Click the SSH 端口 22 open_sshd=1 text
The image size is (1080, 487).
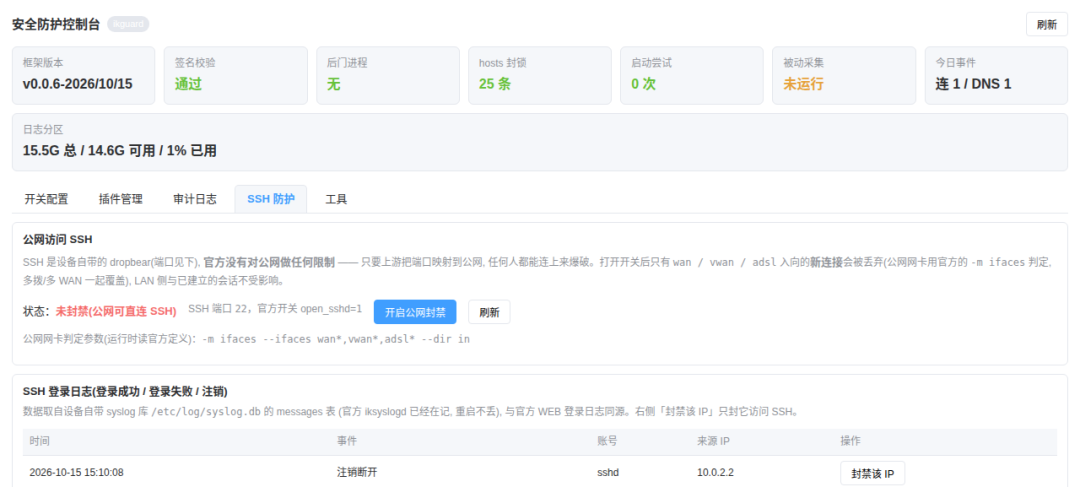point(275,309)
